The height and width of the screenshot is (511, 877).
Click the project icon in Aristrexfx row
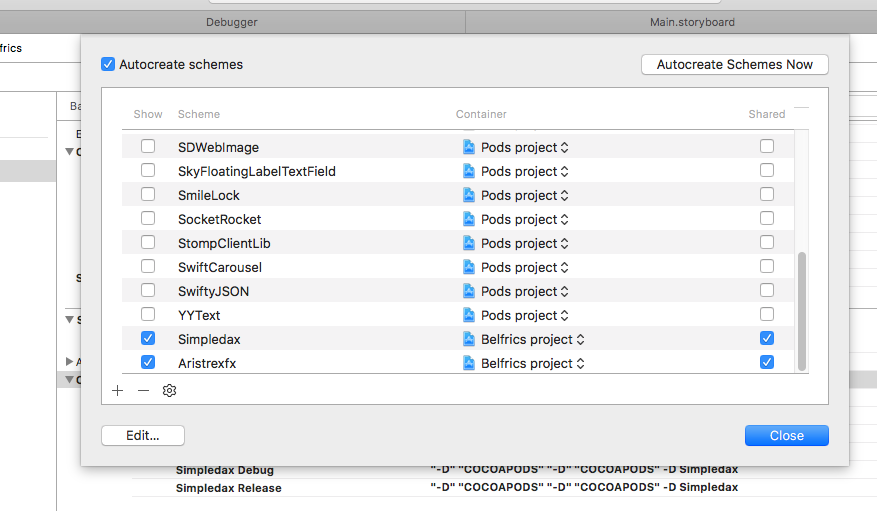pyautogui.click(x=469, y=363)
